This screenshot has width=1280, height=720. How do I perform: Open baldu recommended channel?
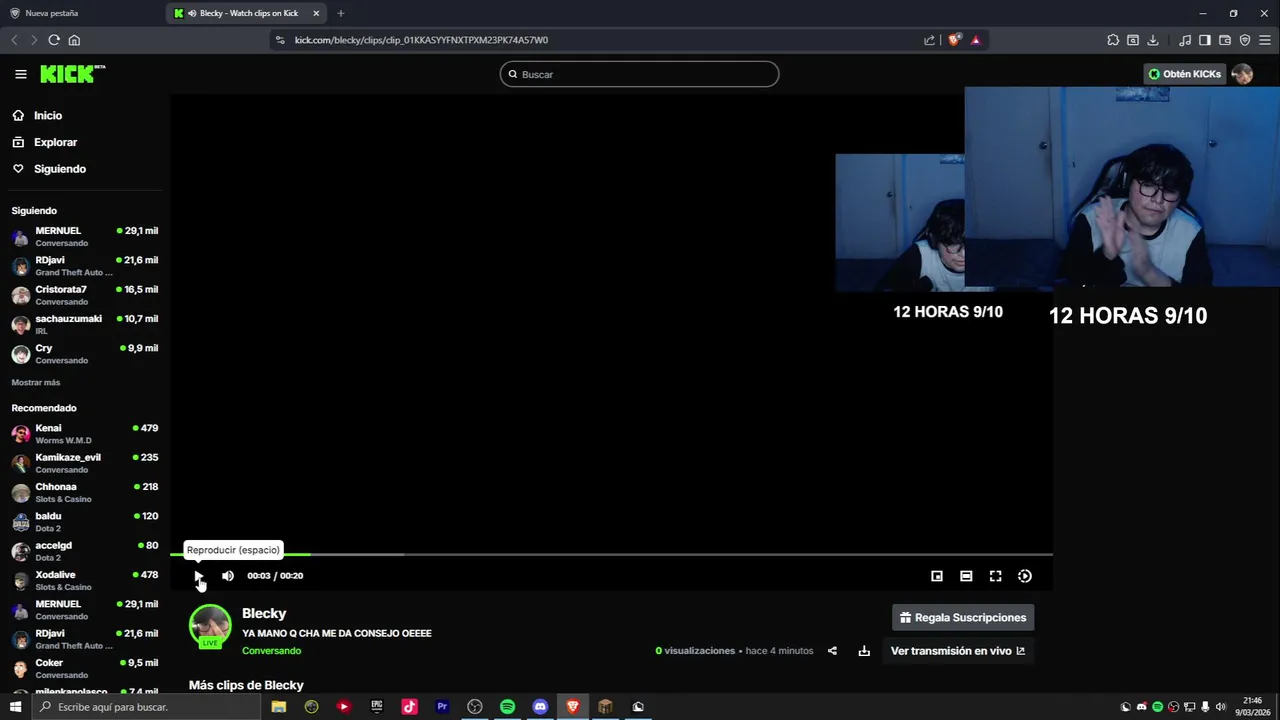84,522
